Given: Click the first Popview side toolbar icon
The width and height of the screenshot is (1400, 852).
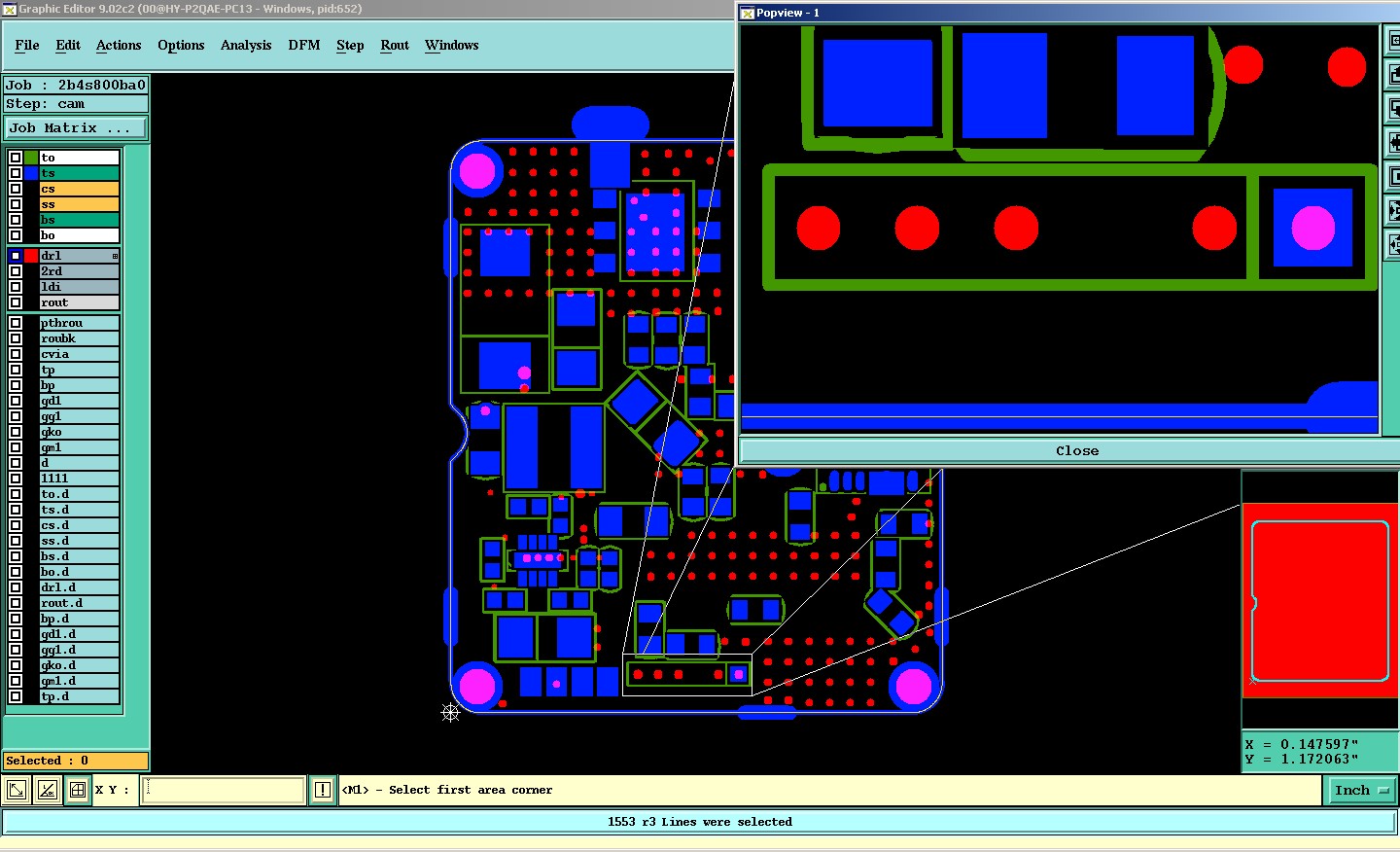Looking at the screenshot, I should [1392, 41].
